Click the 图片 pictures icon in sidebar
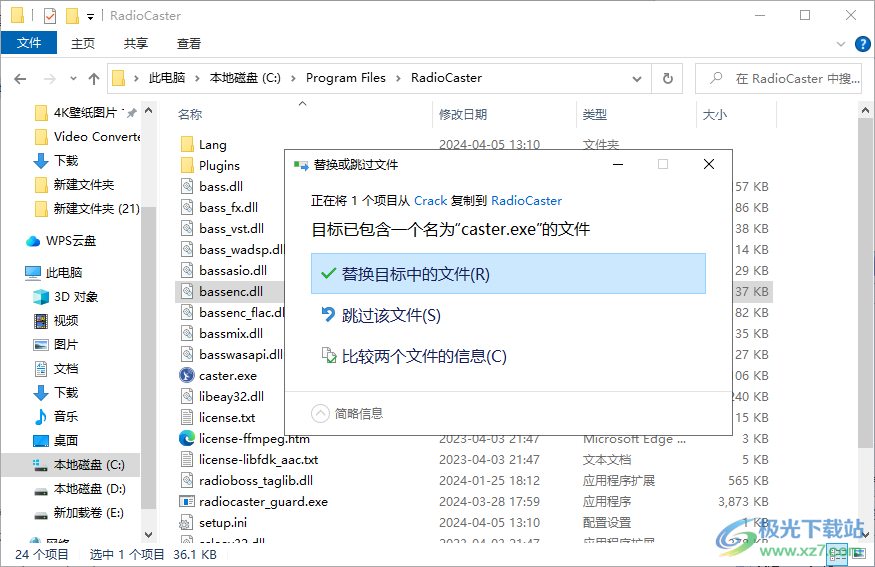The image size is (875, 567). tap(41, 345)
